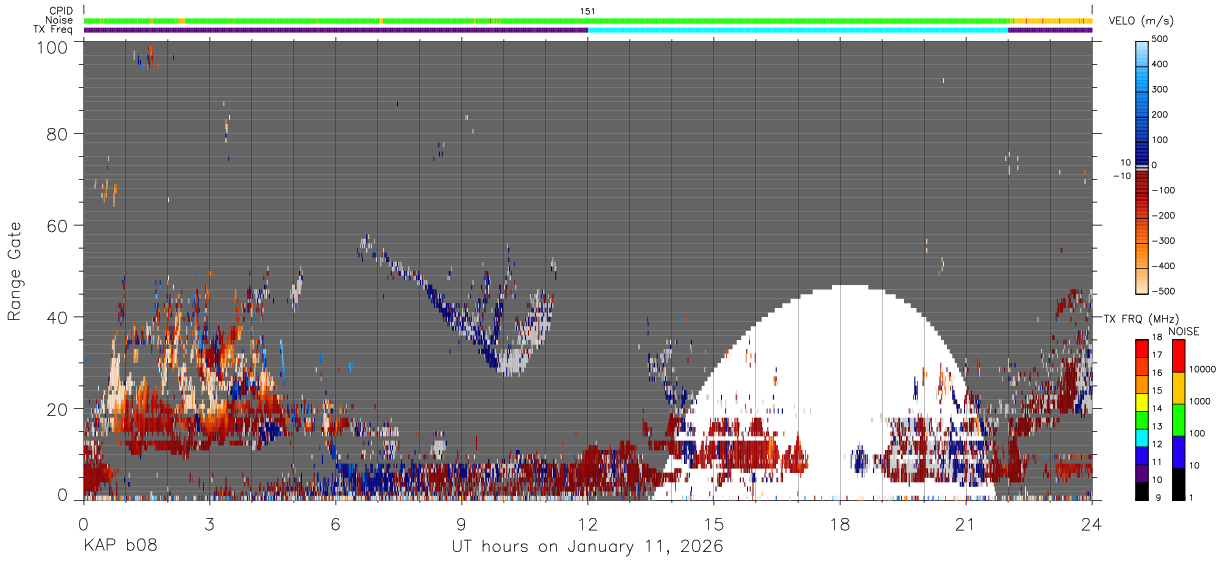Click the TX FRQ (MHz) legend title
1228x567 pixels.
[x=1139, y=319]
